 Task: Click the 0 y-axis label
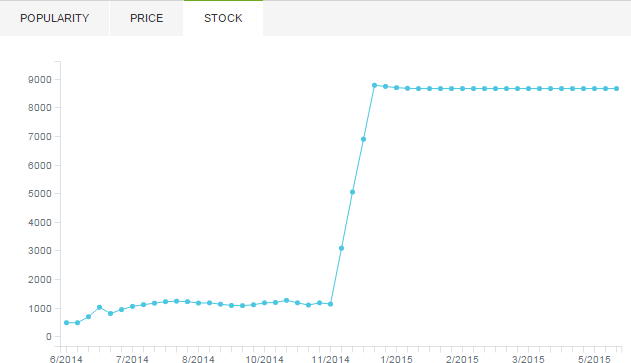[x=49, y=336]
